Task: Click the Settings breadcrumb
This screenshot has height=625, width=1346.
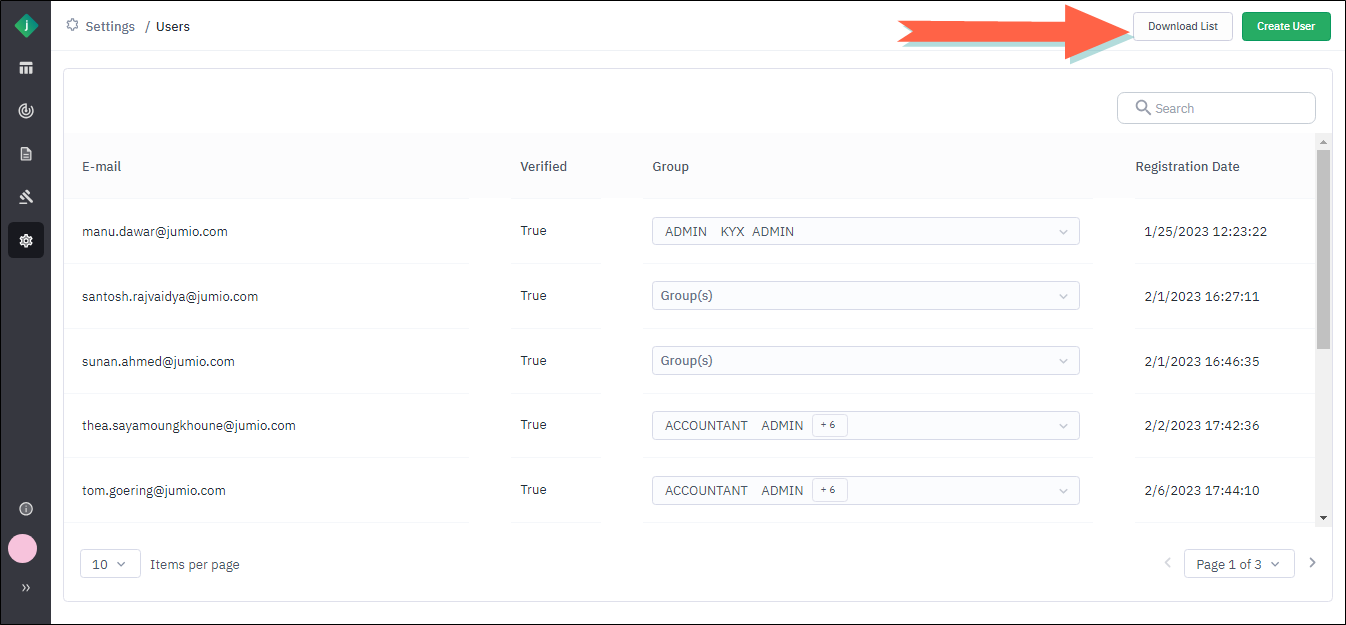Action: click(109, 27)
